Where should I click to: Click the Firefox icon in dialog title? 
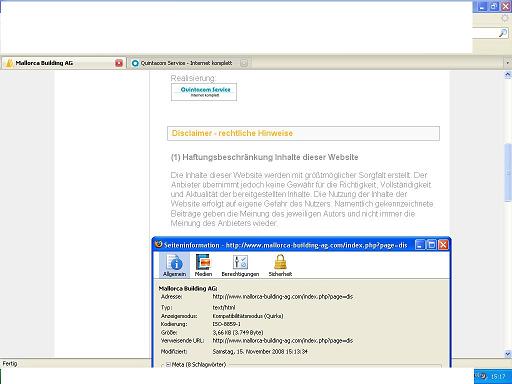tap(159, 245)
